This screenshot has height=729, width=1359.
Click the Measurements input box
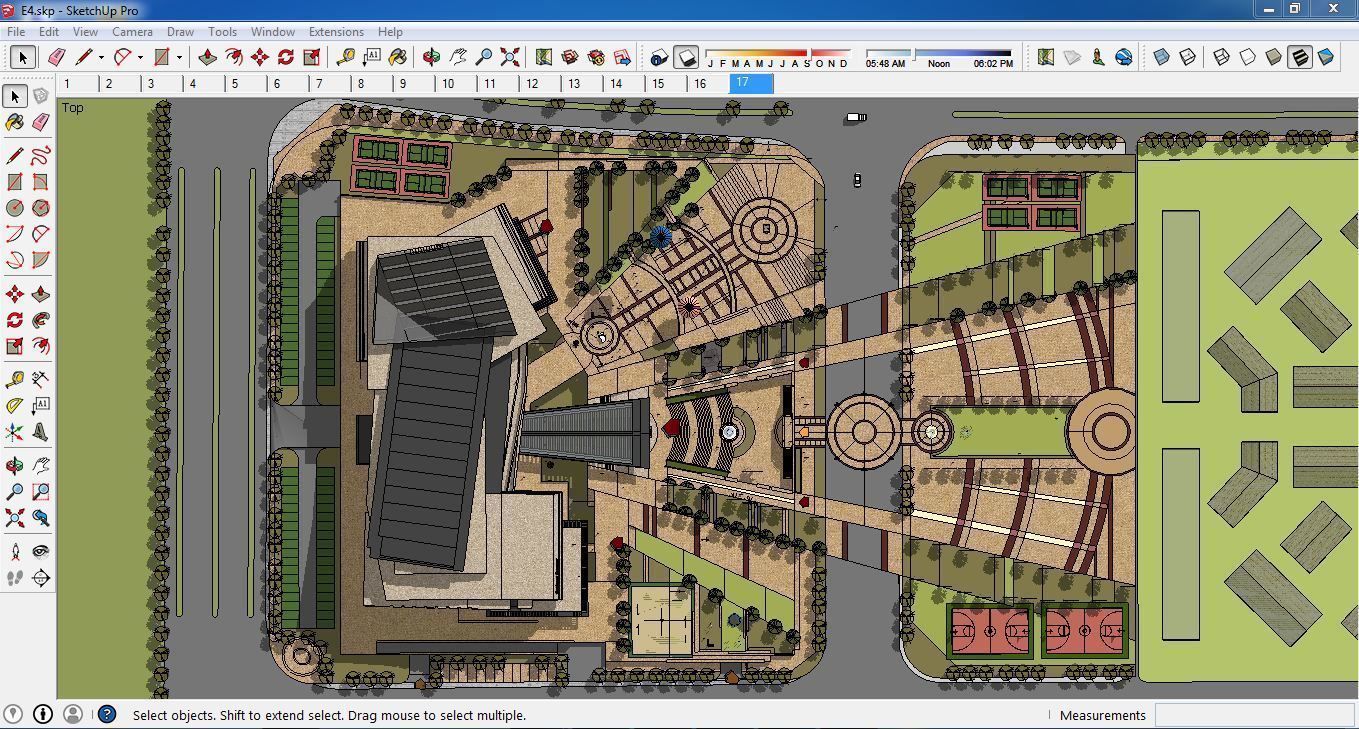pyautogui.click(x=1254, y=715)
